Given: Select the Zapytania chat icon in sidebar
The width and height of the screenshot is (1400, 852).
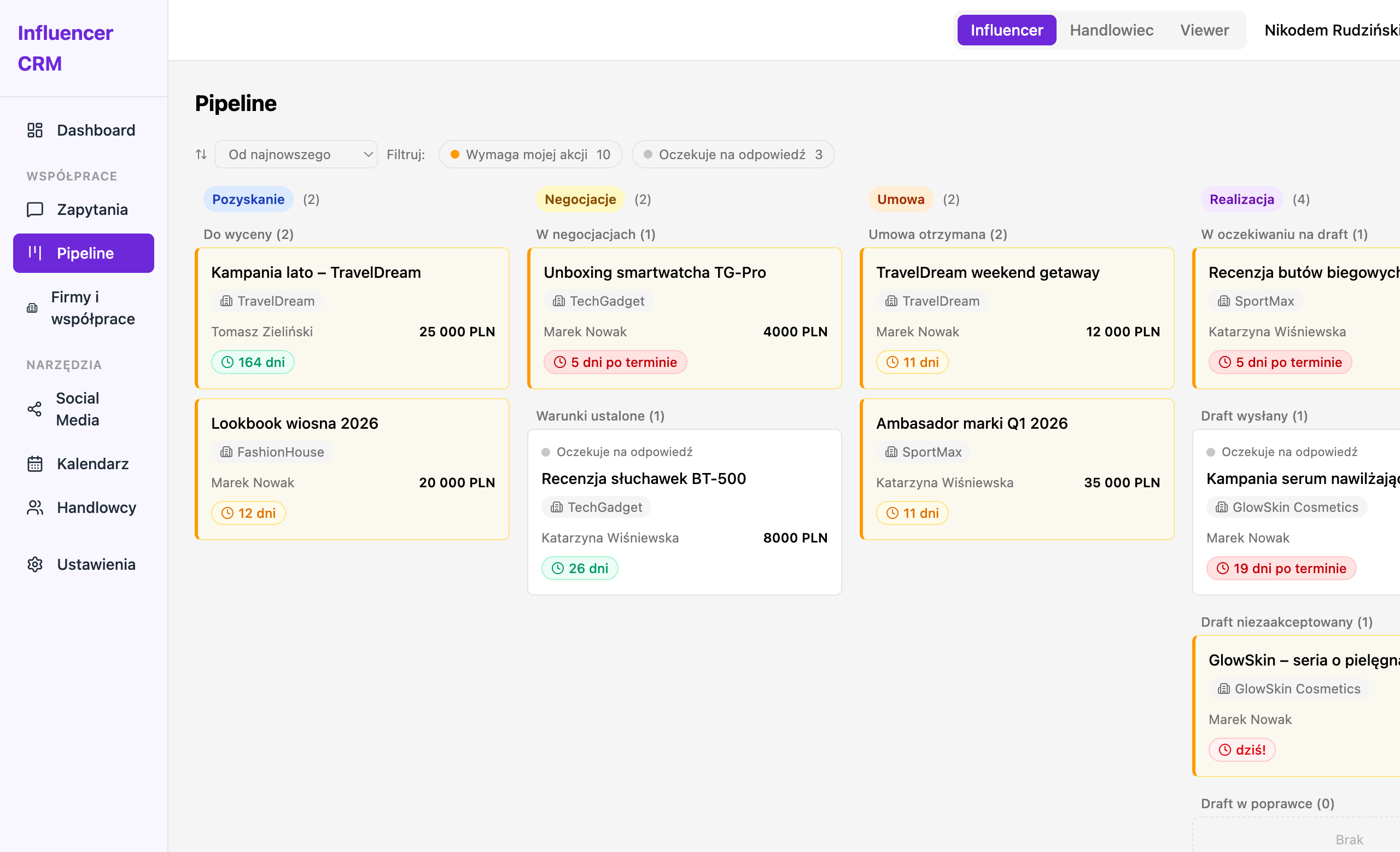Looking at the screenshot, I should (34, 209).
